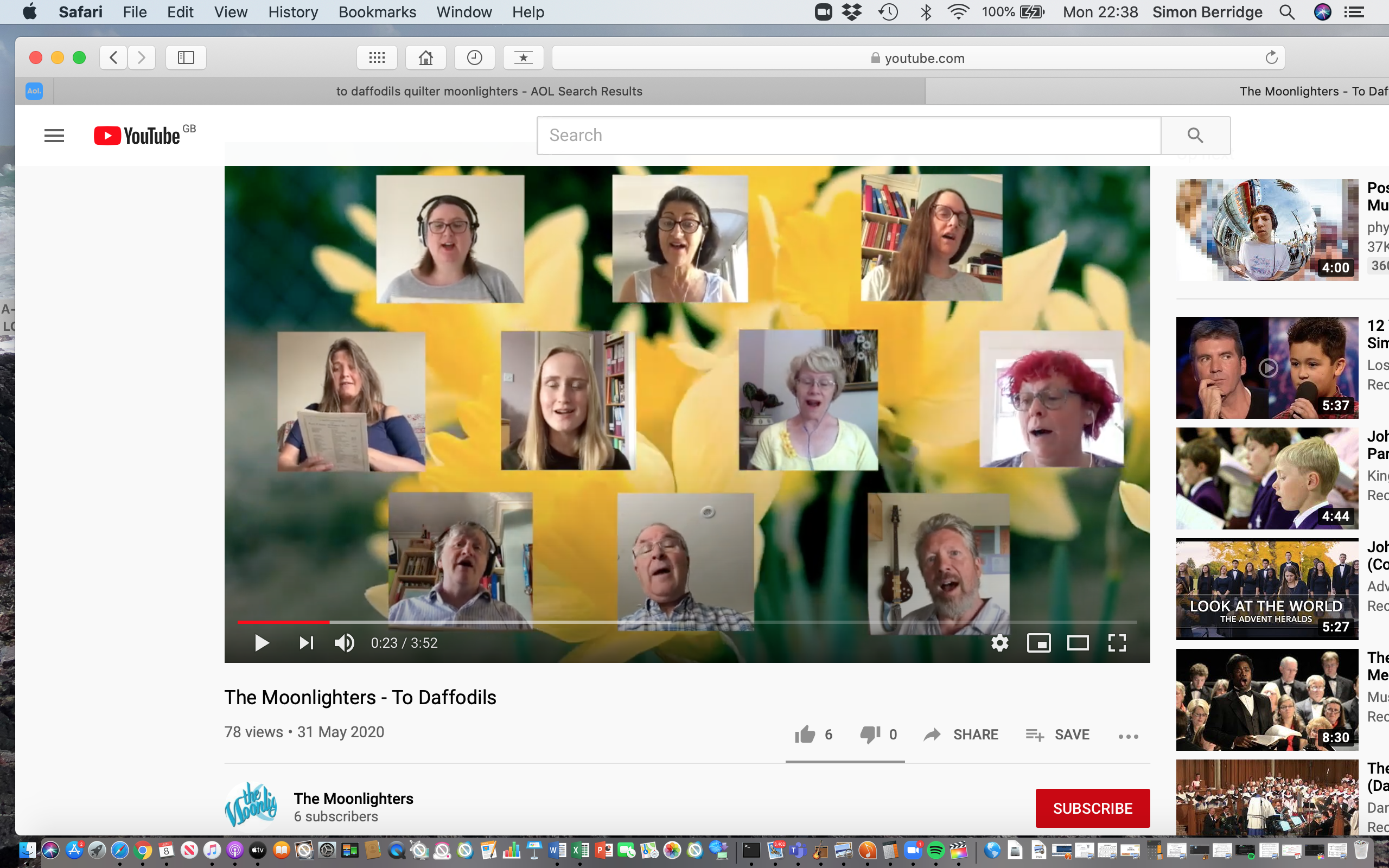Reload the page in address bar

tap(1271, 58)
